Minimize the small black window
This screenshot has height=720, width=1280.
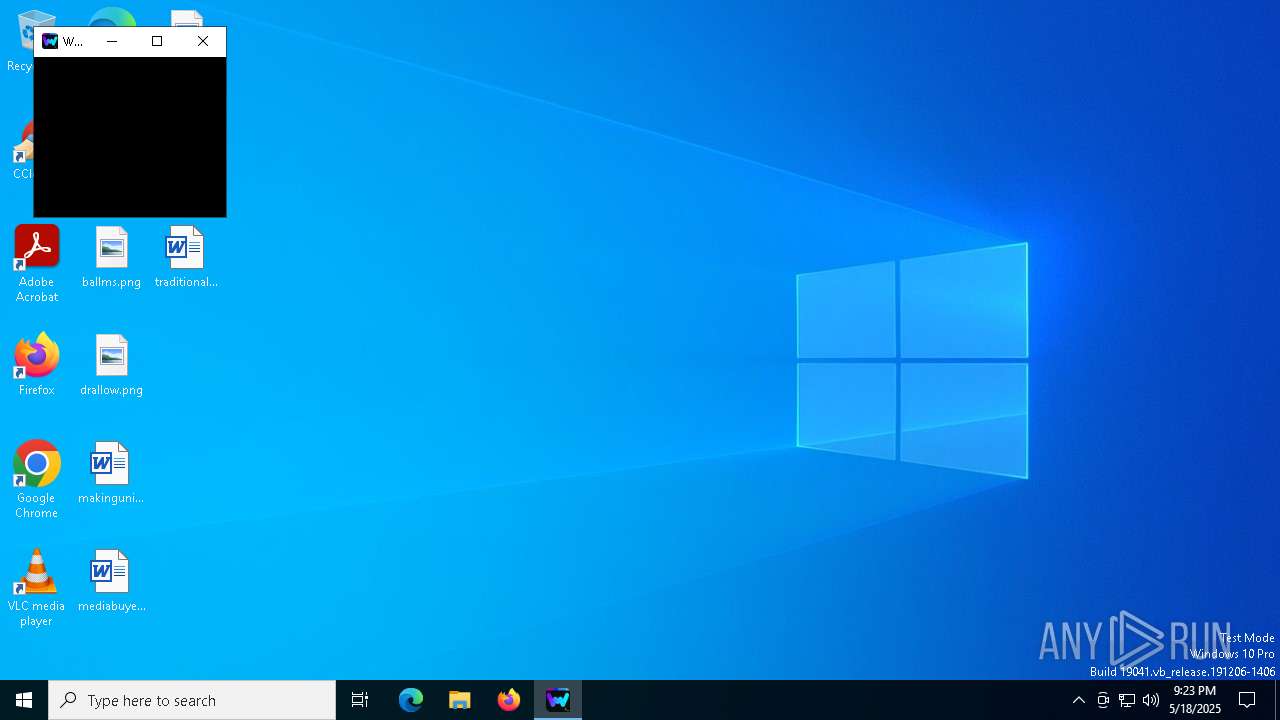pyautogui.click(x=112, y=41)
